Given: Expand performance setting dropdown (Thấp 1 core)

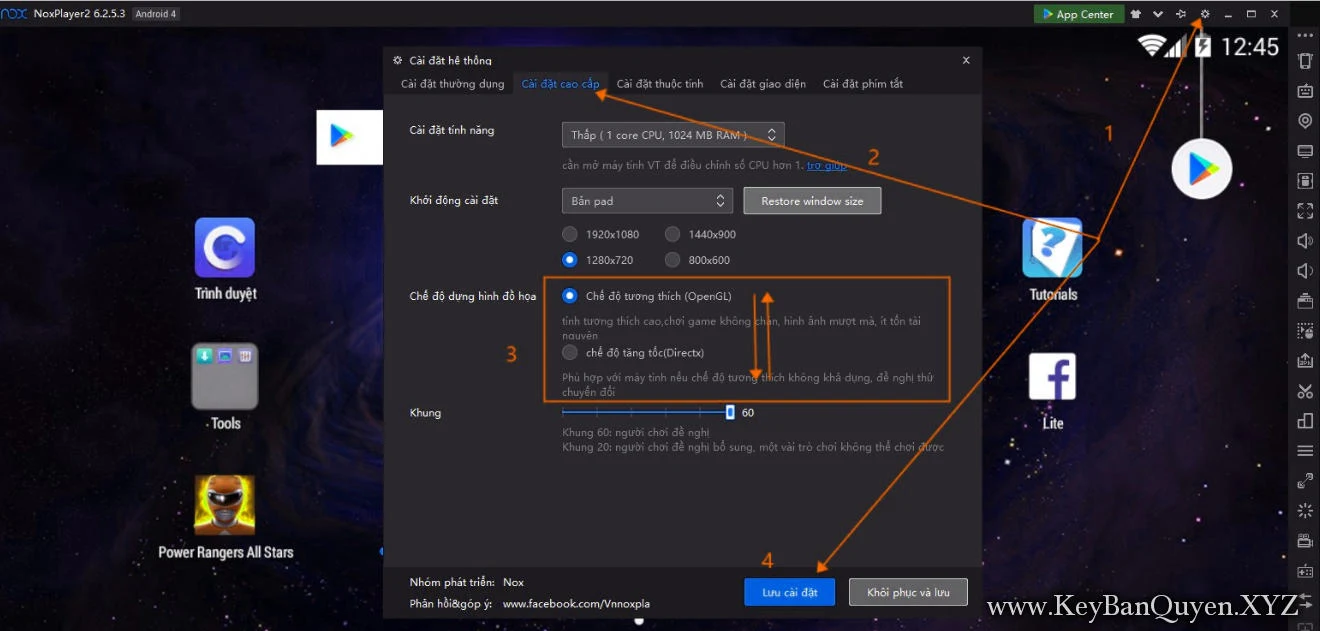Looking at the screenshot, I should point(673,134).
